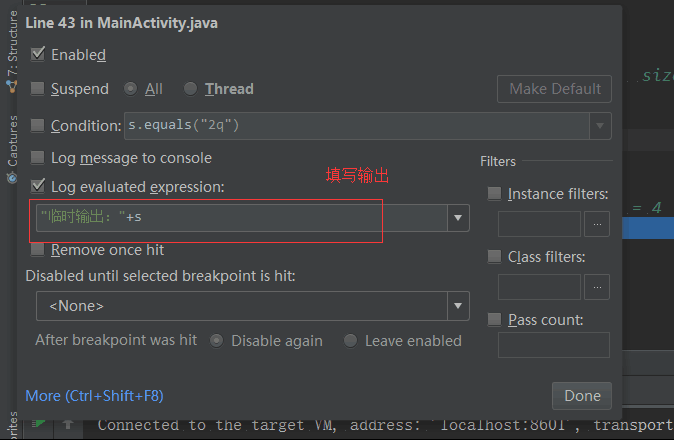Screen dimensions: 674x440
Task: Select the Thread suspend radio button
Action: [x=190, y=89]
